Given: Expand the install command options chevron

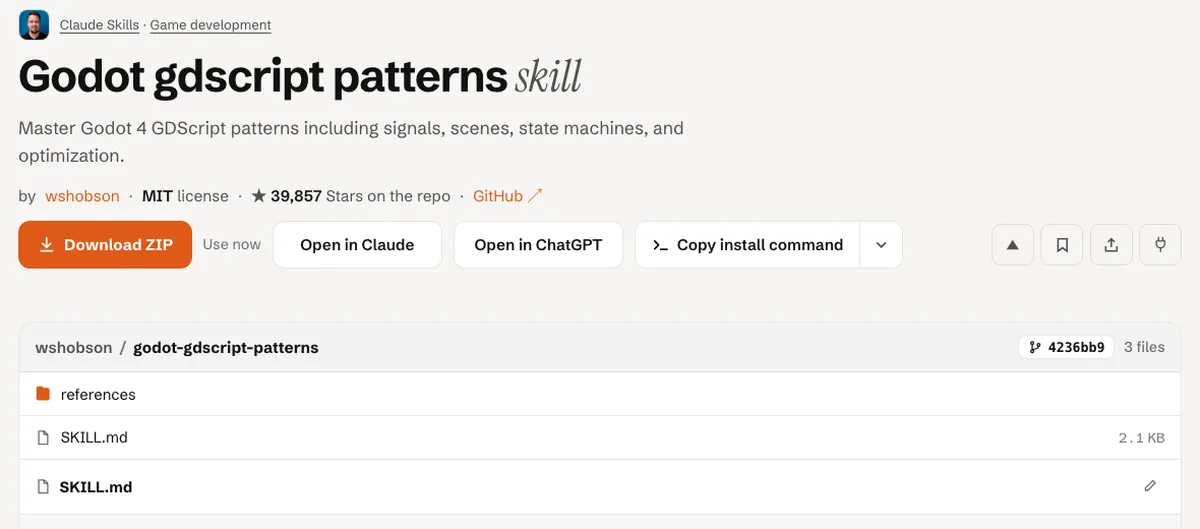Looking at the screenshot, I should coord(881,245).
